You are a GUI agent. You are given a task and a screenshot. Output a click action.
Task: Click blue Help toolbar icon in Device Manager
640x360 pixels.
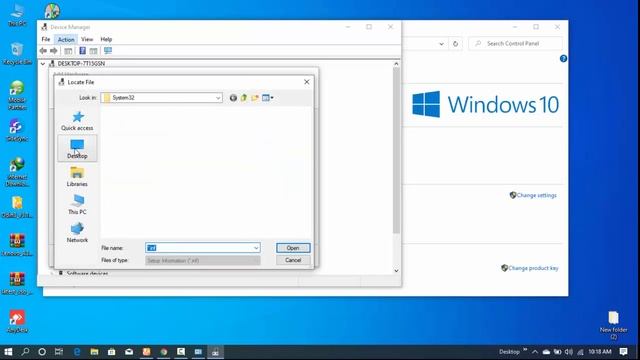82,51
